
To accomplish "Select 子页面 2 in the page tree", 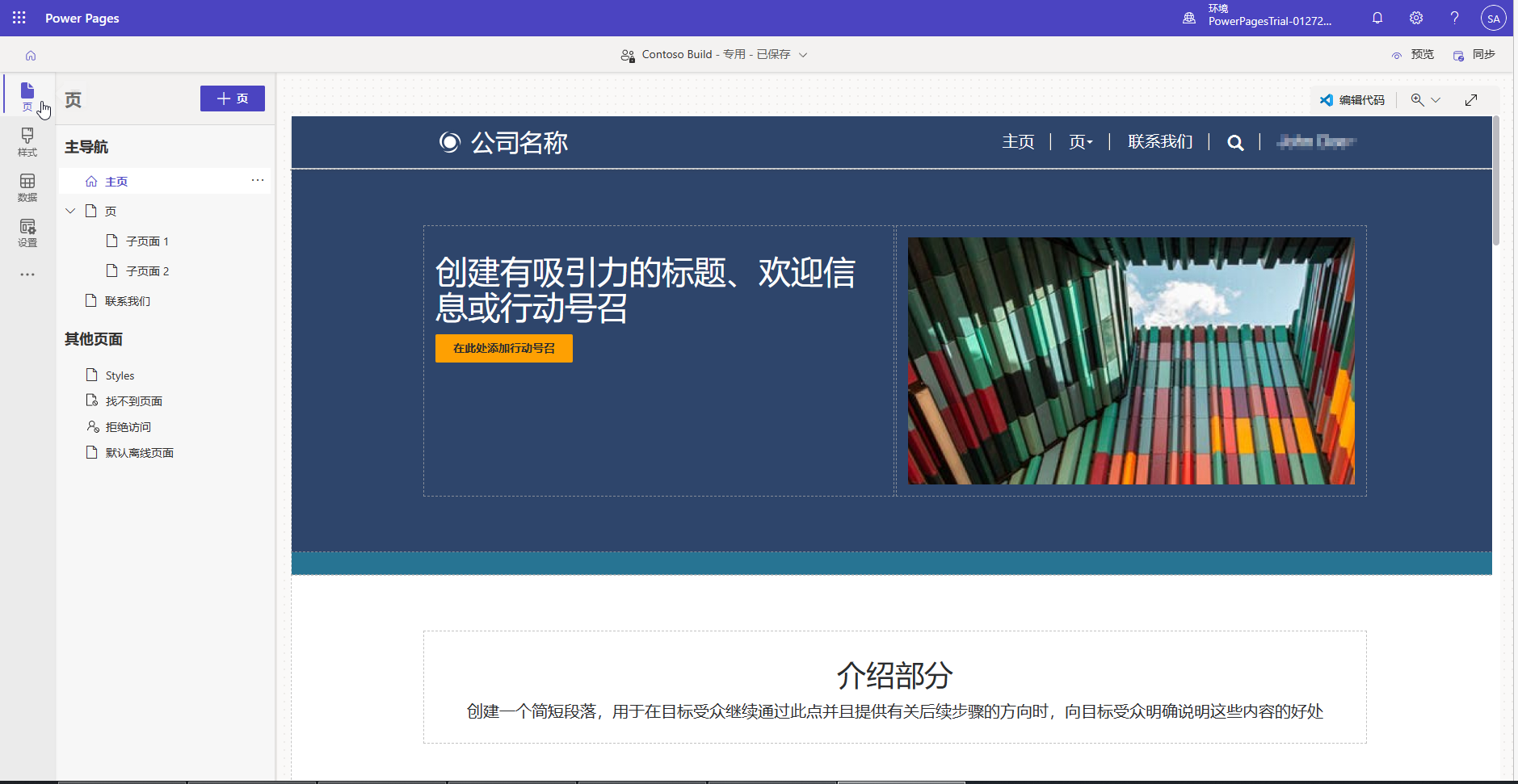I will point(147,270).
